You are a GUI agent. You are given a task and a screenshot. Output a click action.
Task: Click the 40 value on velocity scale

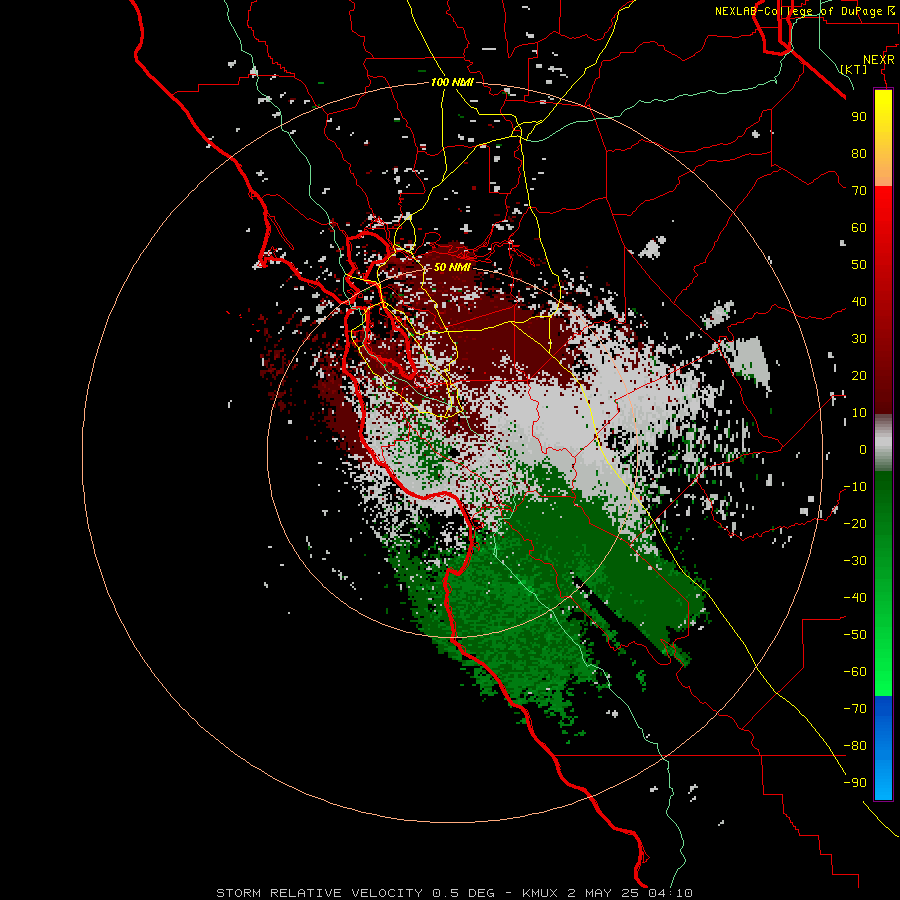859,301
